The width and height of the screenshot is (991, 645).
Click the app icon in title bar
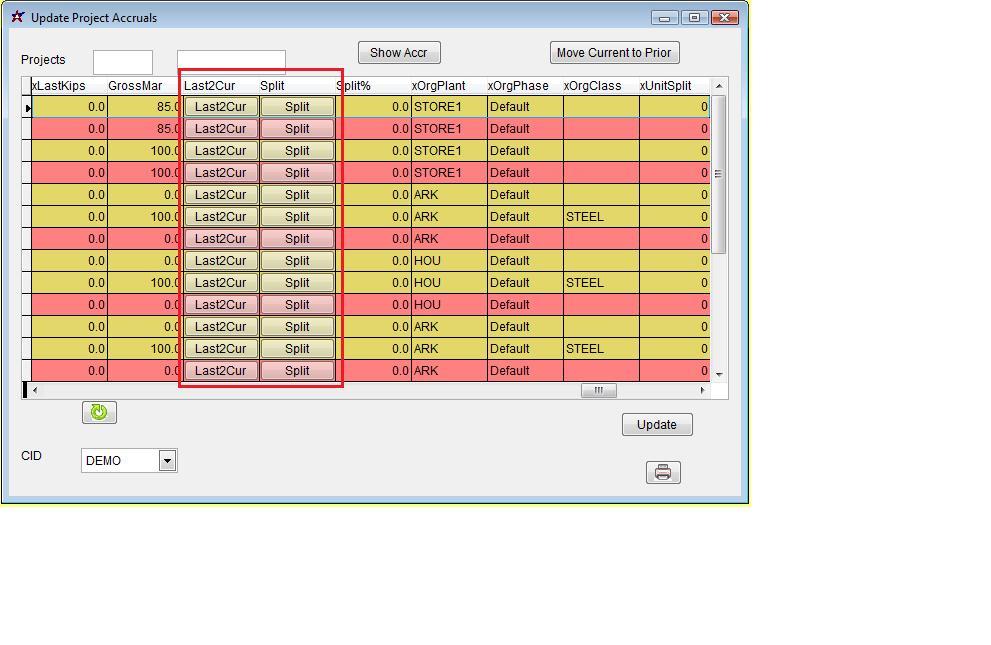click(17, 17)
